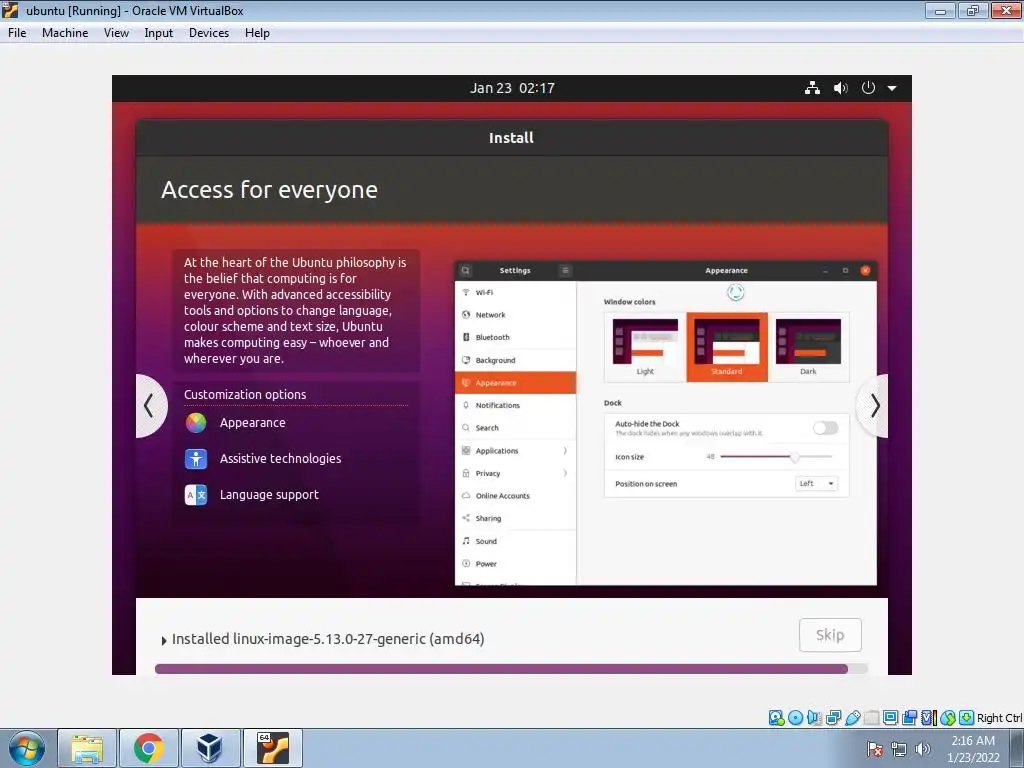The image size is (1024, 768).
Task: Click the audio status icon in VirtualBox
Action: coord(814,718)
